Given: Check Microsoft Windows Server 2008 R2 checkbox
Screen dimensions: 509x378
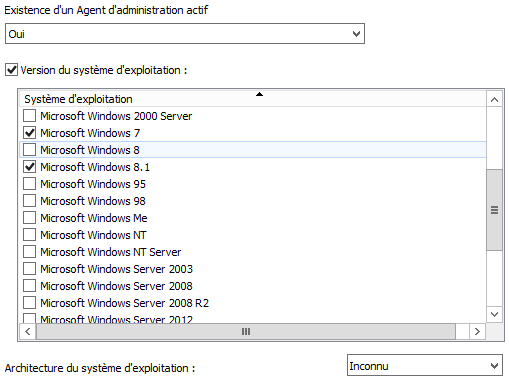Looking at the screenshot, I should pos(29,303).
